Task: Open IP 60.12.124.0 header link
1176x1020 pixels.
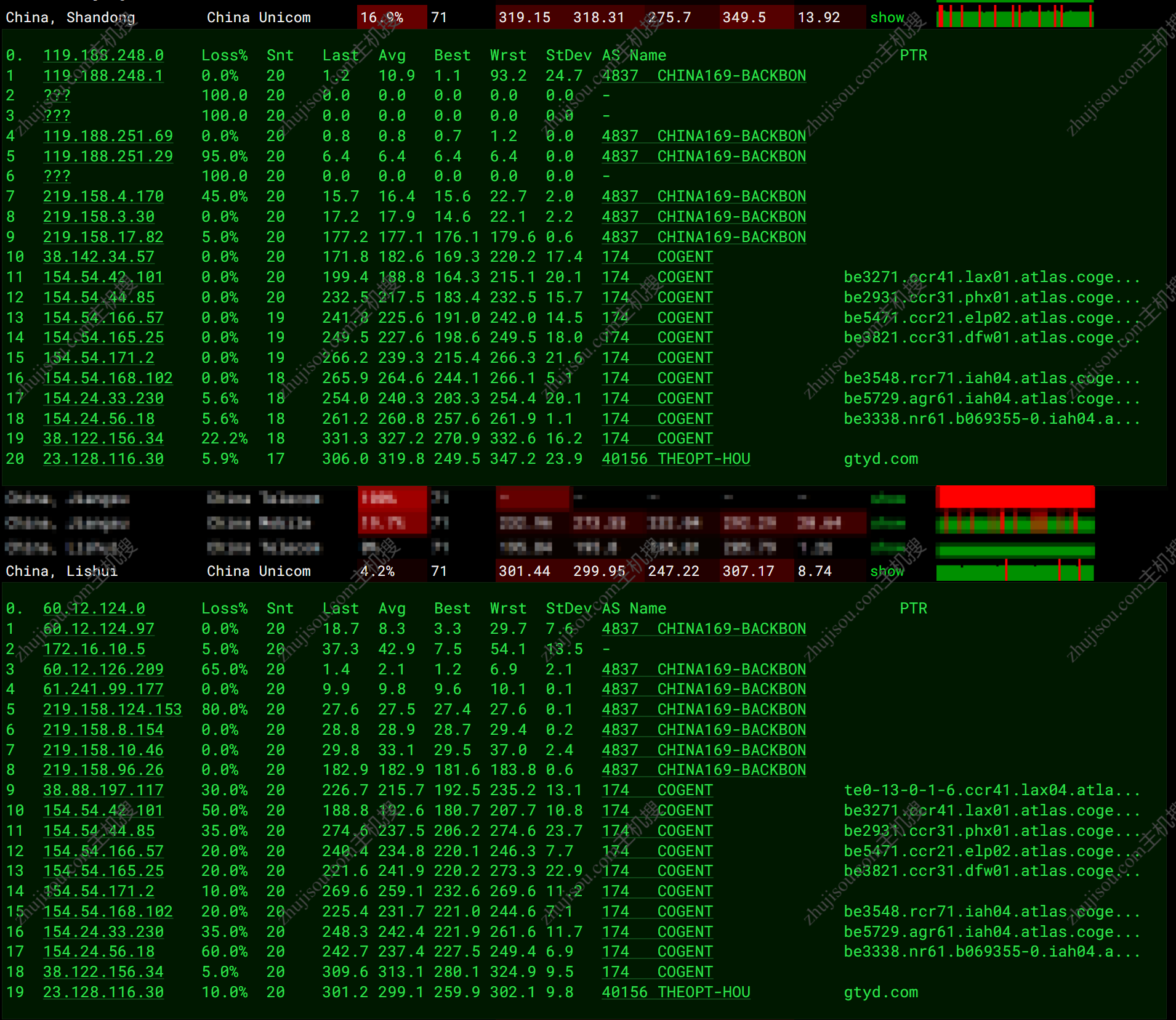Action: coord(94,609)
